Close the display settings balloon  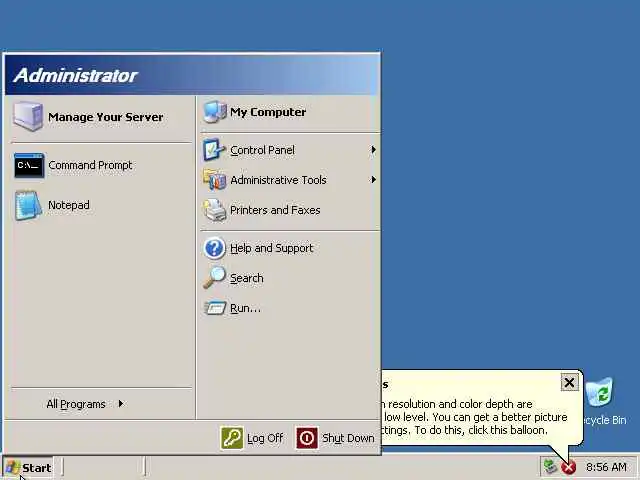coord(569,382)
